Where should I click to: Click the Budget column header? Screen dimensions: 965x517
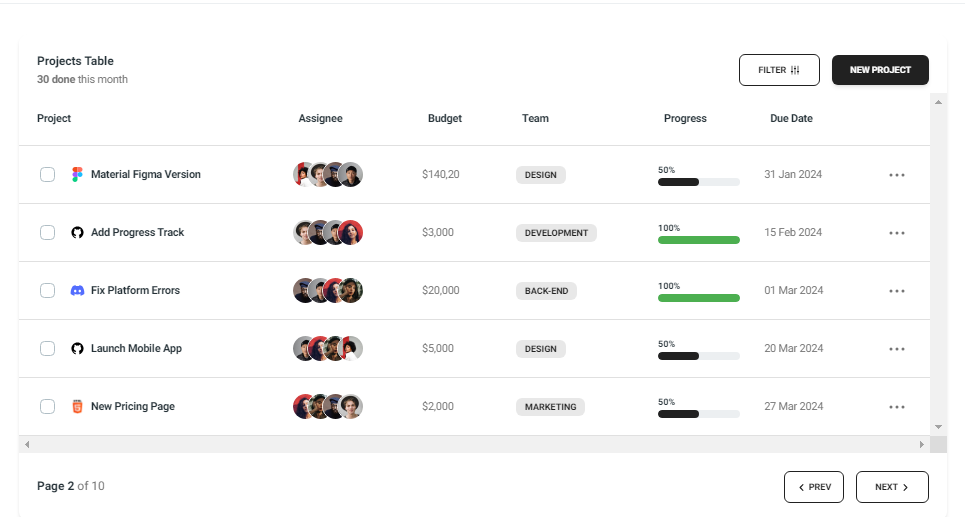[x=445, y=118]
